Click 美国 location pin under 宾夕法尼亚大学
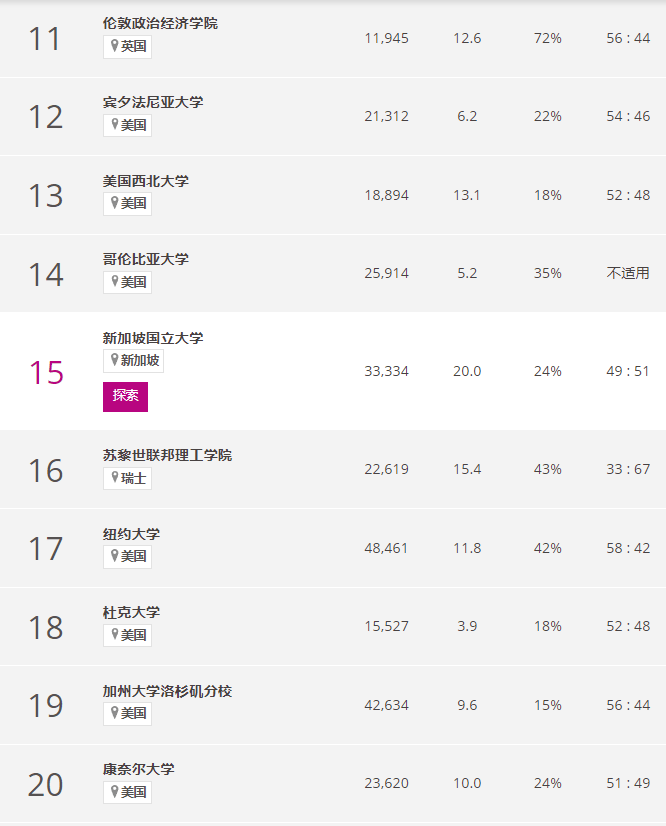Image resolution: width=666 pixels, height=826 pixels. click(x=128, y=125)
